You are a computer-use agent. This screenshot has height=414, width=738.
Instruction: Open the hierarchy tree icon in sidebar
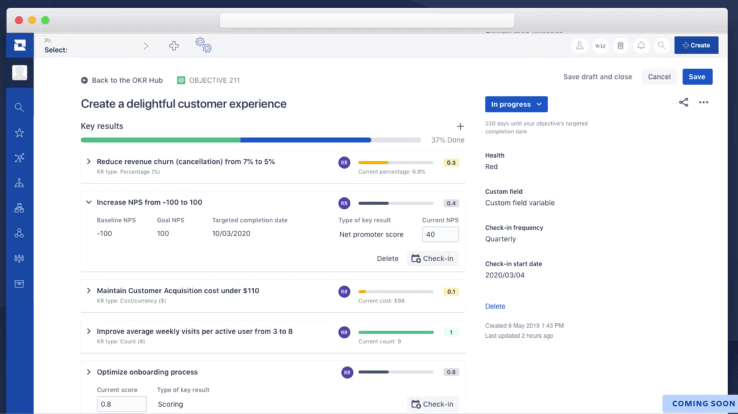point(19,183)
